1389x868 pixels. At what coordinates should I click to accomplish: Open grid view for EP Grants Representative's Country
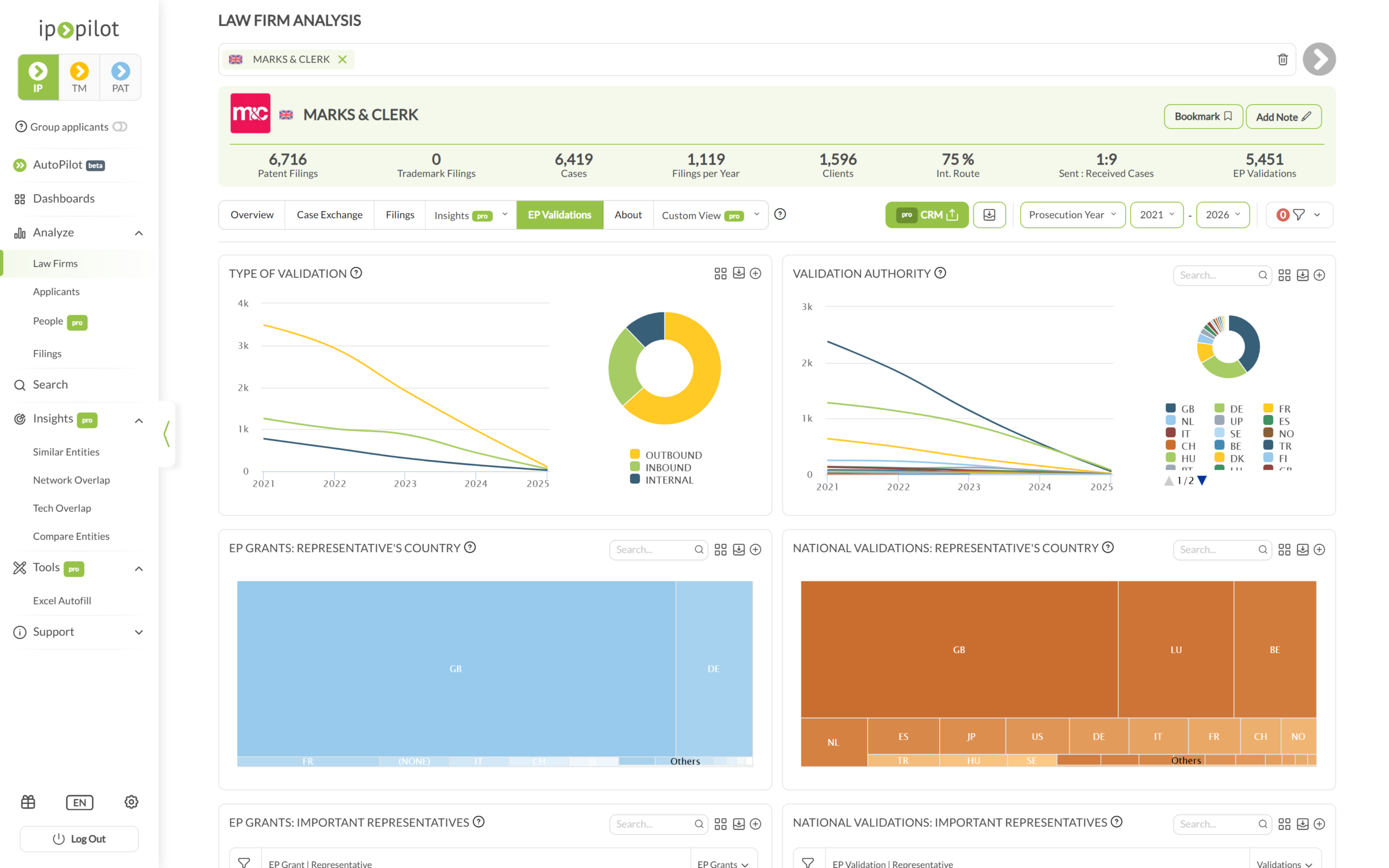click(721, 550)
